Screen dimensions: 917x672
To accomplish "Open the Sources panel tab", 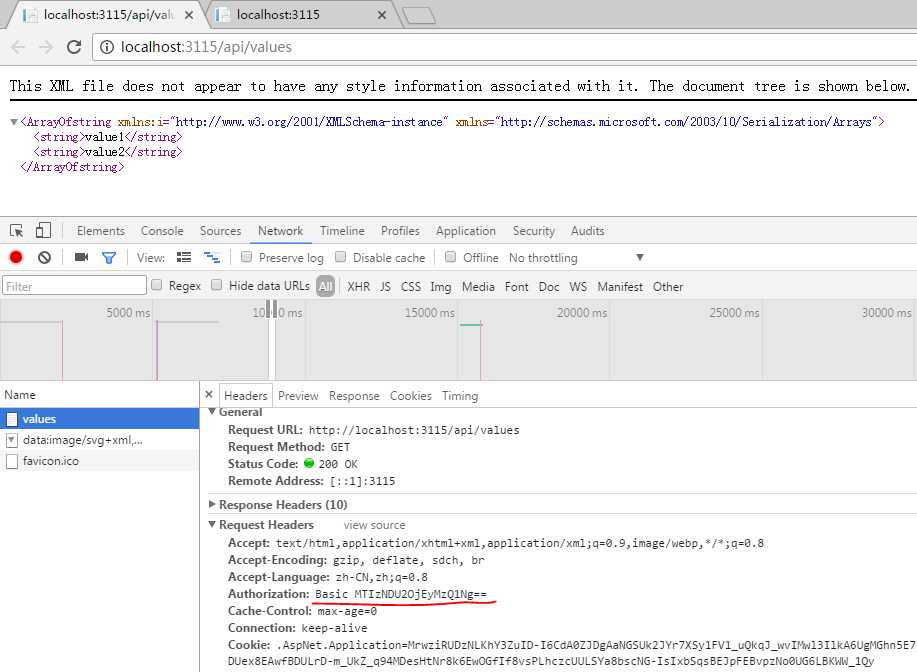I will pyautogui.click(x=220, y=231).
